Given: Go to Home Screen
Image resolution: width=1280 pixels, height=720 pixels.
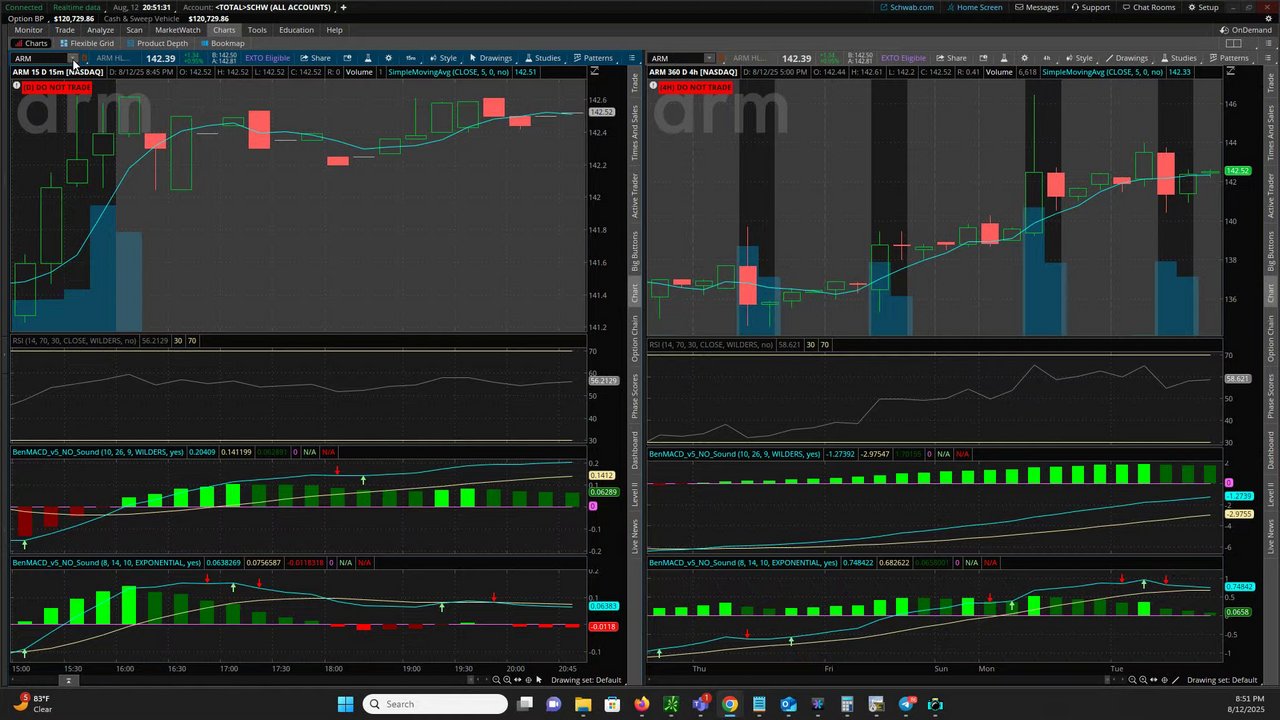Looking at the screenshot, I should (973, 7).
